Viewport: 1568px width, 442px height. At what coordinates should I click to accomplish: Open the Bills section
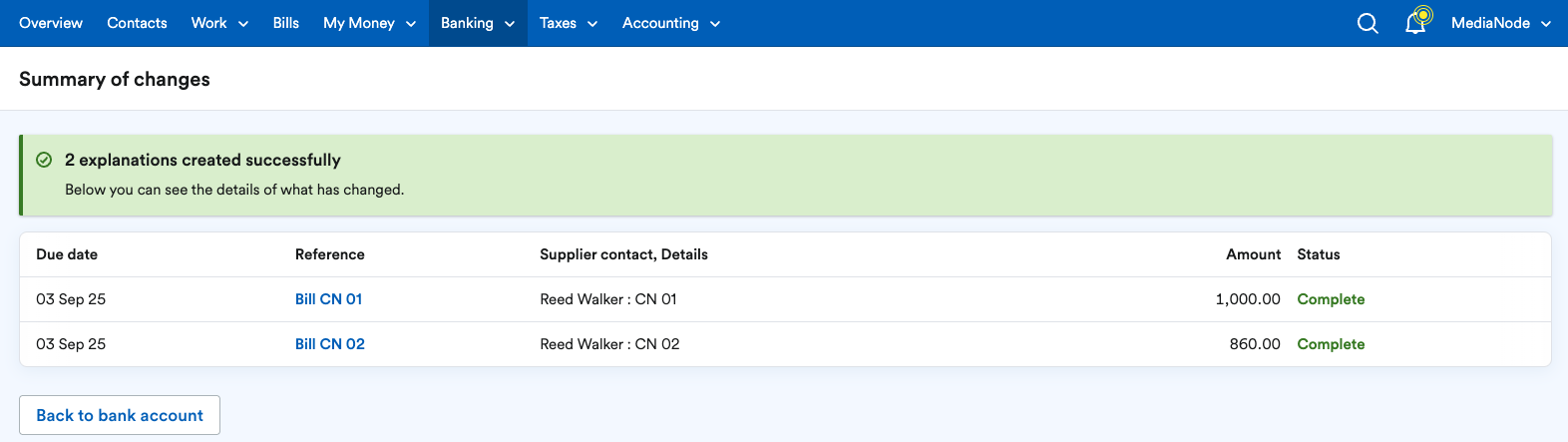click(286, 23)
